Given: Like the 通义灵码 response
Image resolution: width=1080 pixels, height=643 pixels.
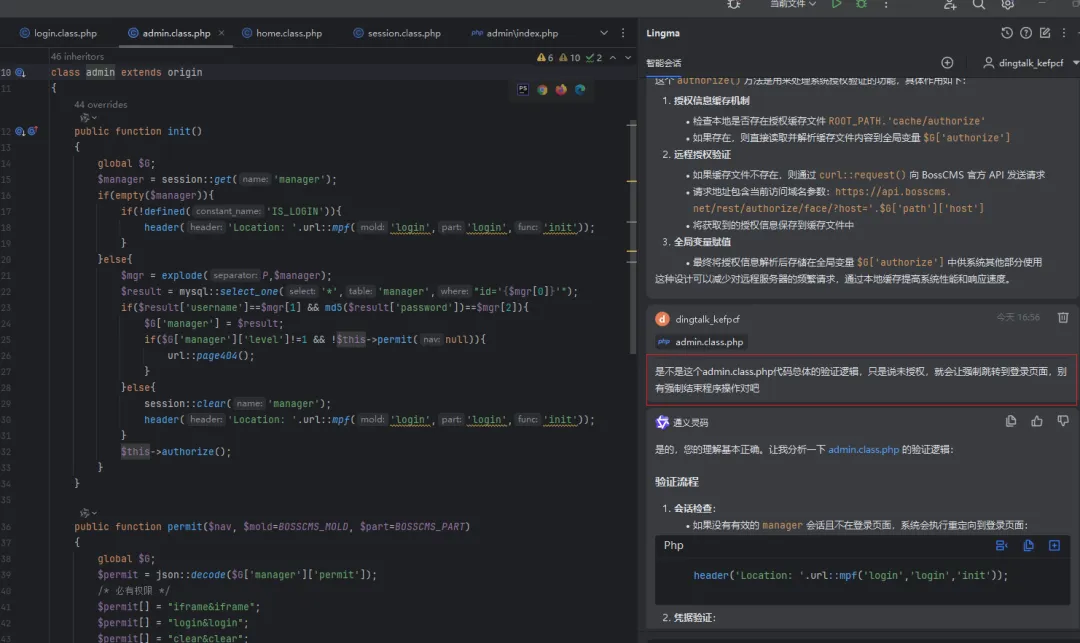Looking at the screenshot, I should [1037, 421].
